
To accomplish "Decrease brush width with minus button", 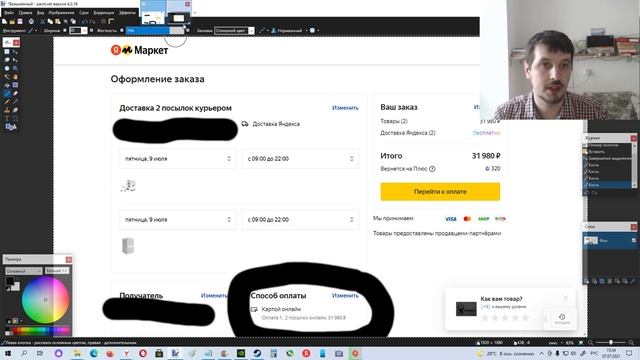I will (64, 31).
